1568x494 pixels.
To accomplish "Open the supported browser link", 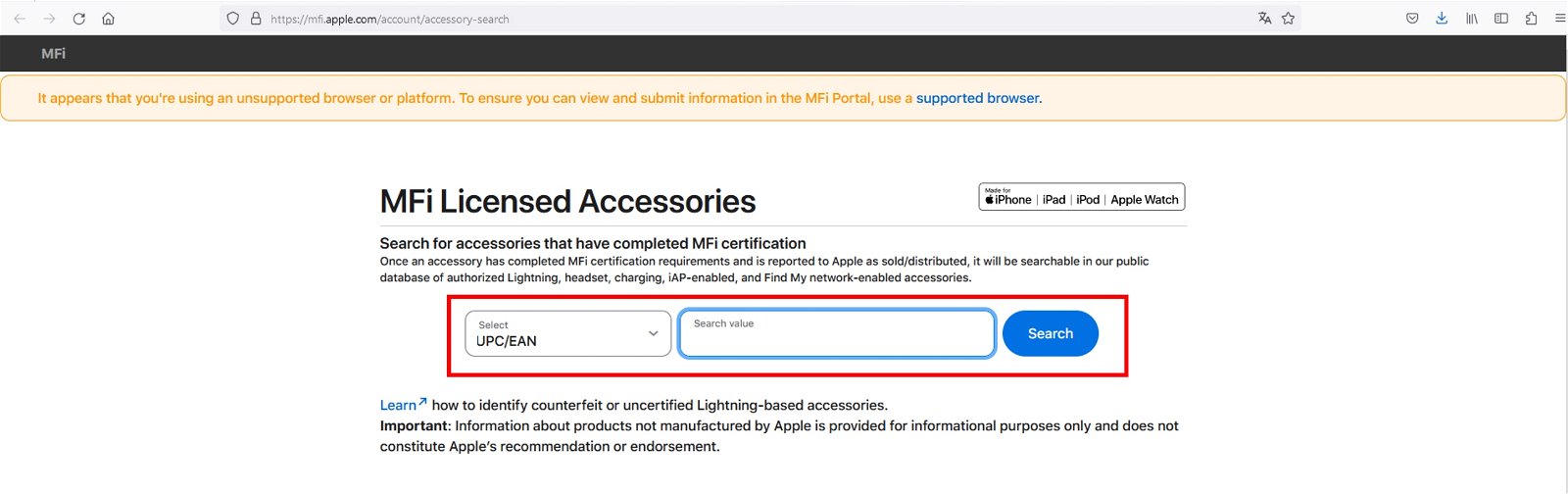I will click(x=977, y=98).
